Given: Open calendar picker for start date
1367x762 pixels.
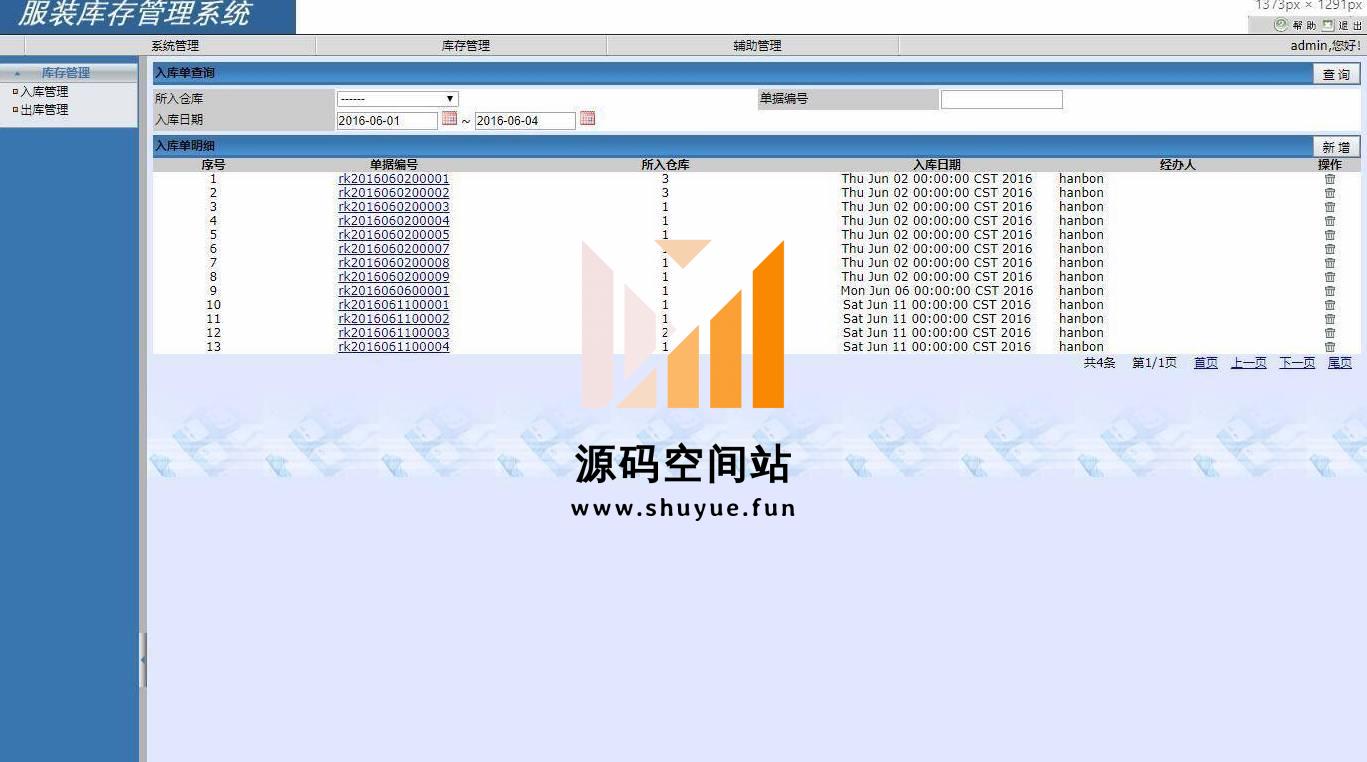Looking at the screenshot, I should coord(449,119).
